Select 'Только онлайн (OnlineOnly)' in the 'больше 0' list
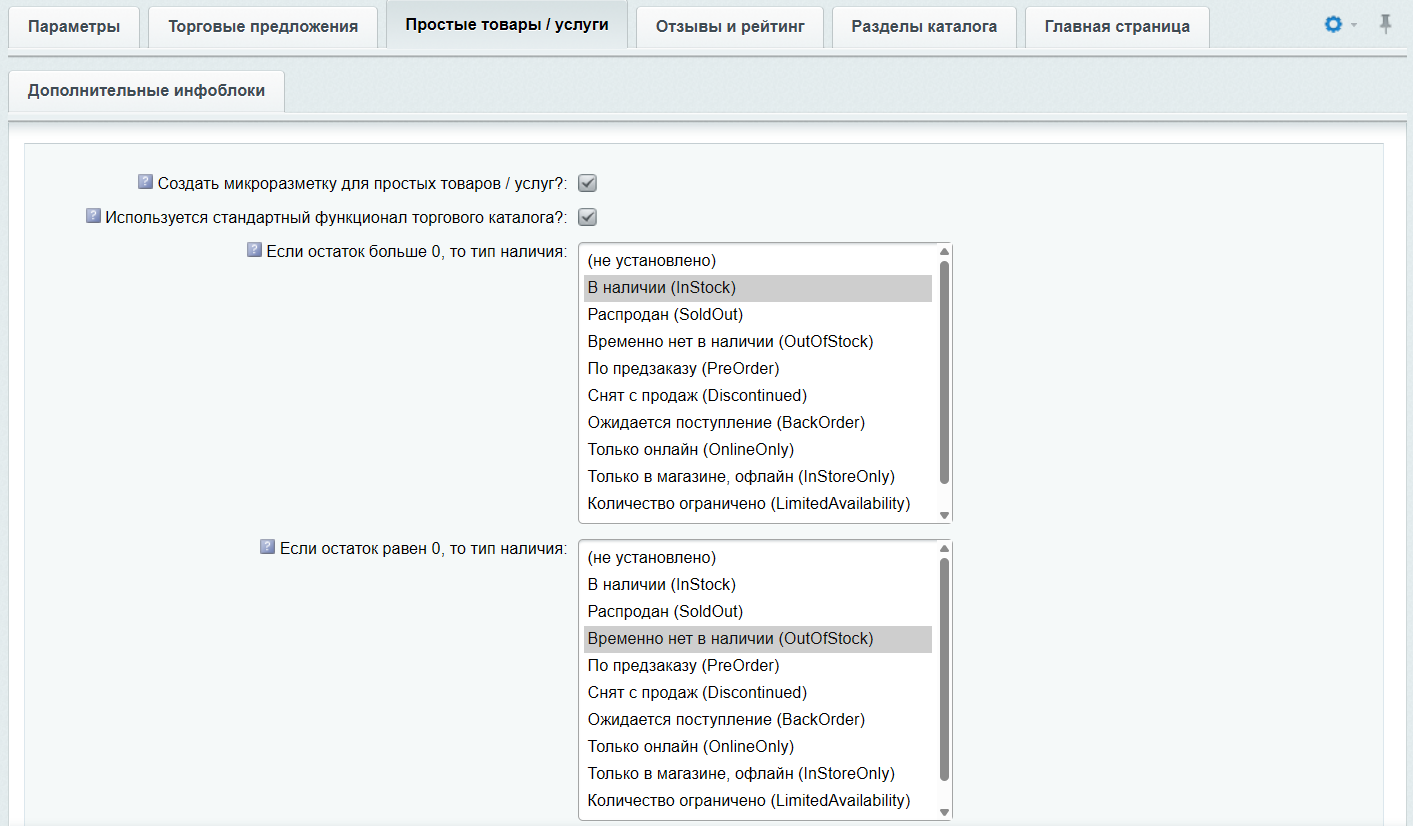Viewport: 1413px width, 826px height. click(758, 450)
